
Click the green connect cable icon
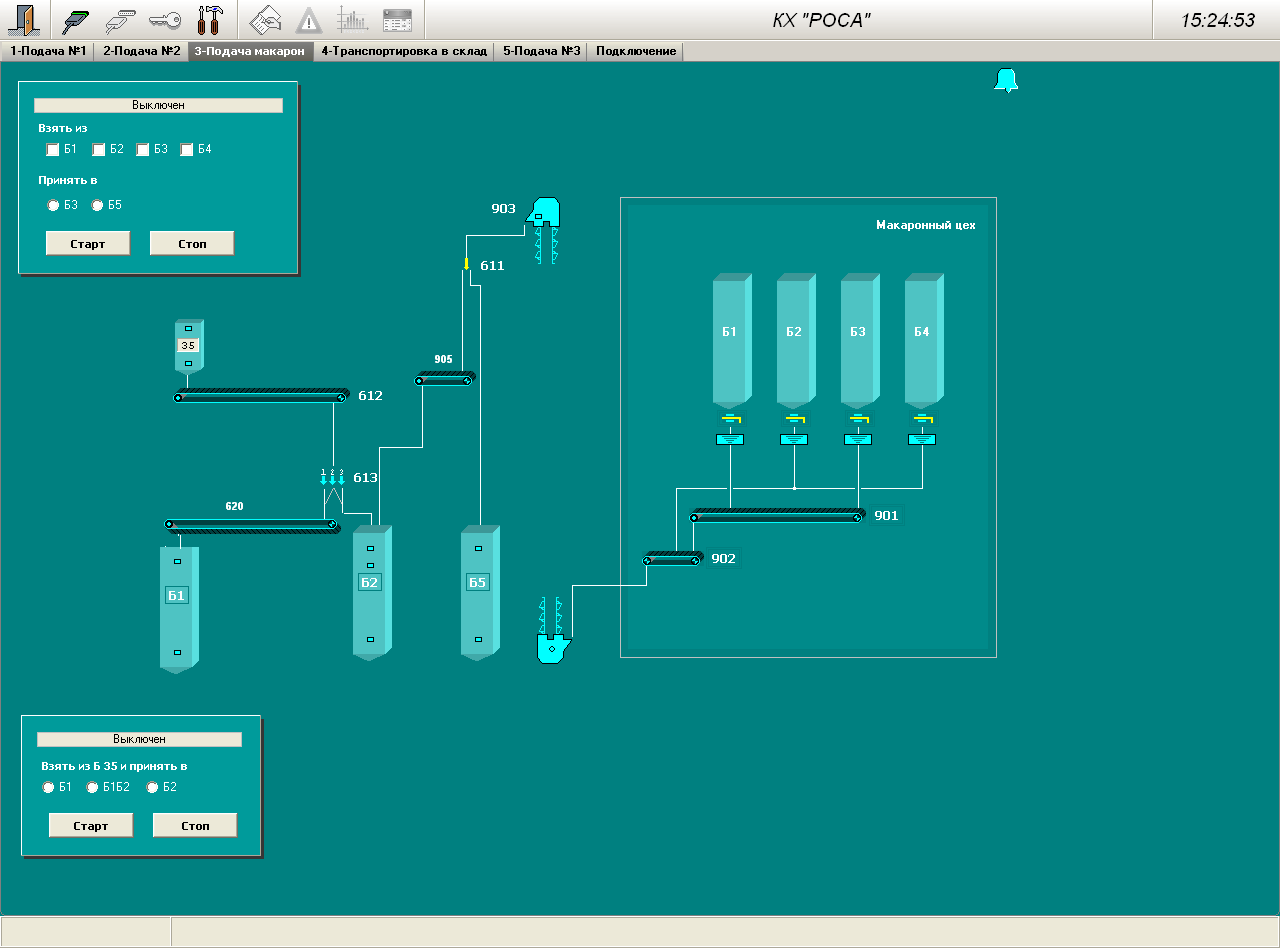point(76,20)
